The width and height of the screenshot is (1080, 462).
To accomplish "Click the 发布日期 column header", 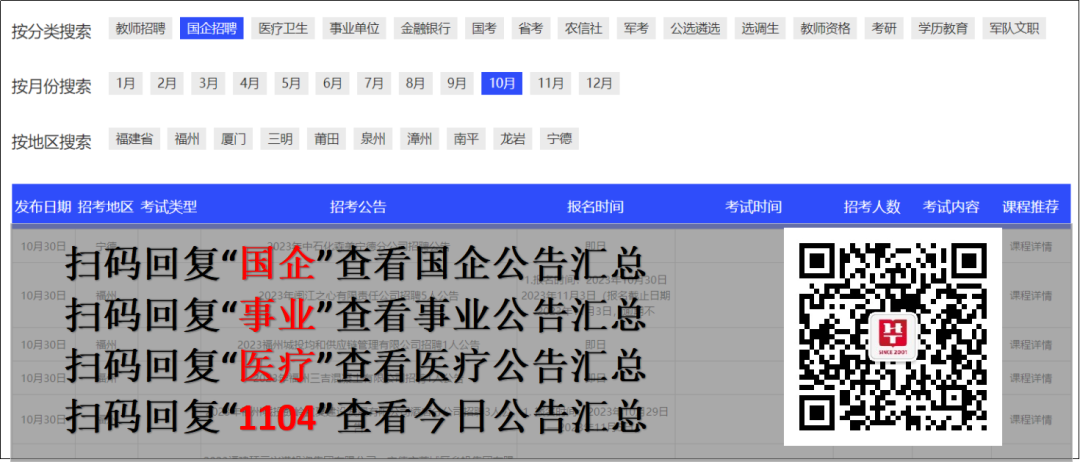I will 43,207.
